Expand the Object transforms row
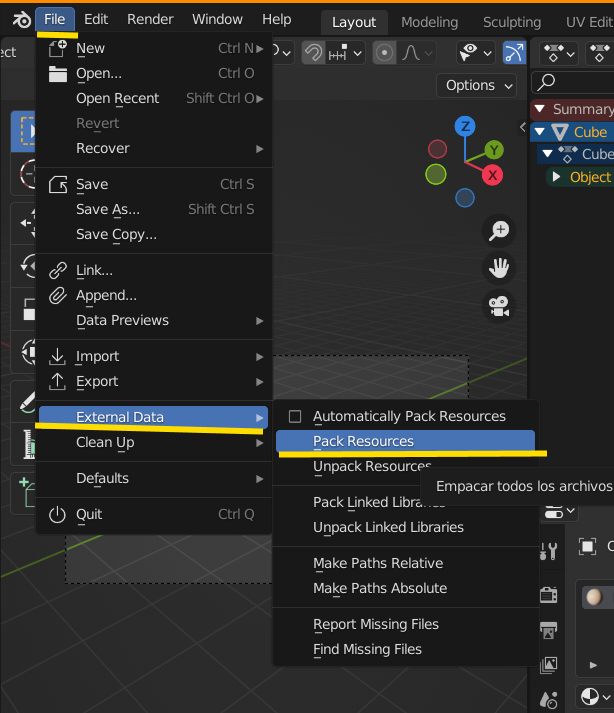The height and width of the screenshot is (713, 614). [x=556, y=176]
